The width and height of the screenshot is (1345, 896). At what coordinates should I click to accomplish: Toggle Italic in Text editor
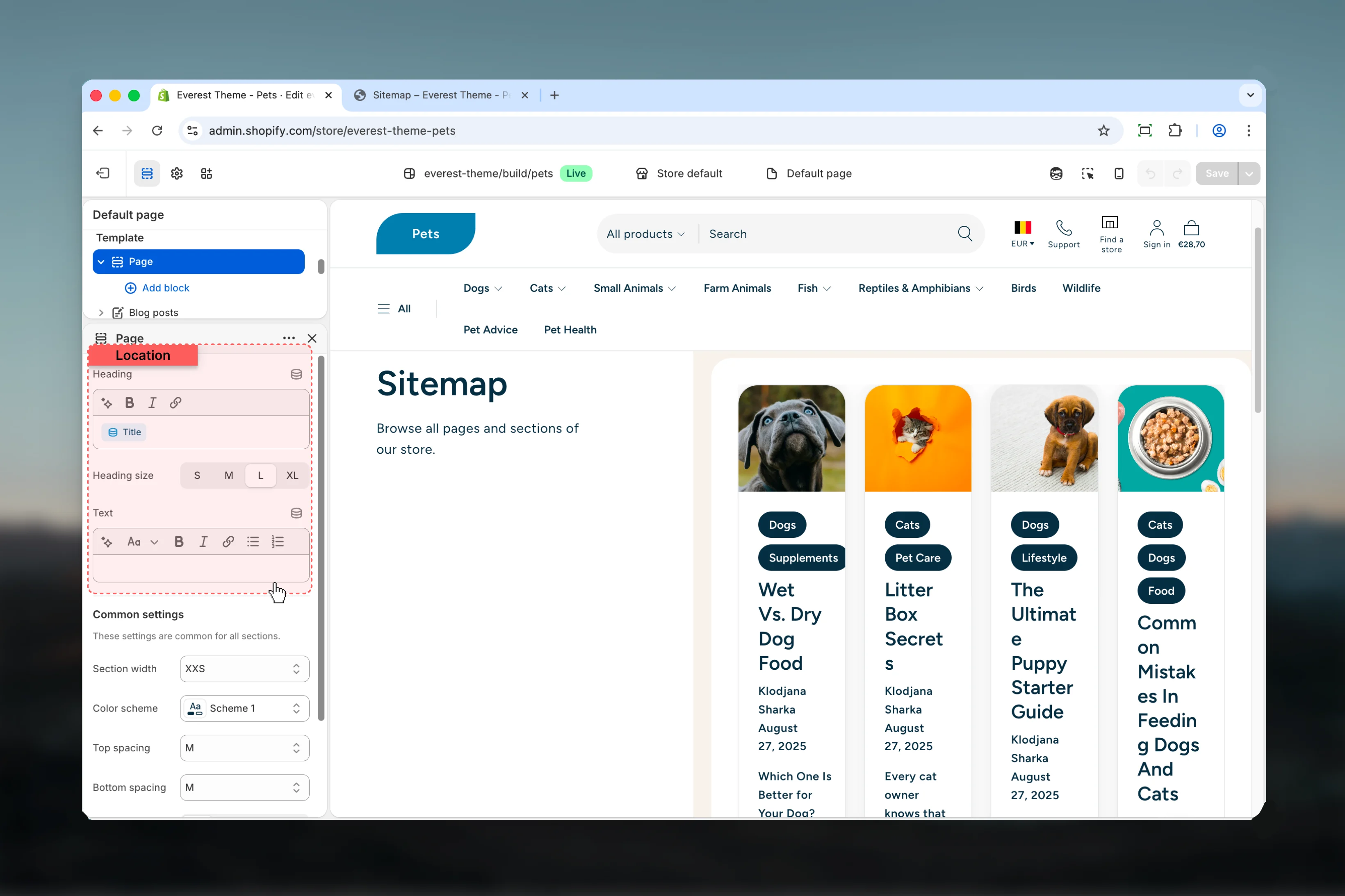point(203,542)
